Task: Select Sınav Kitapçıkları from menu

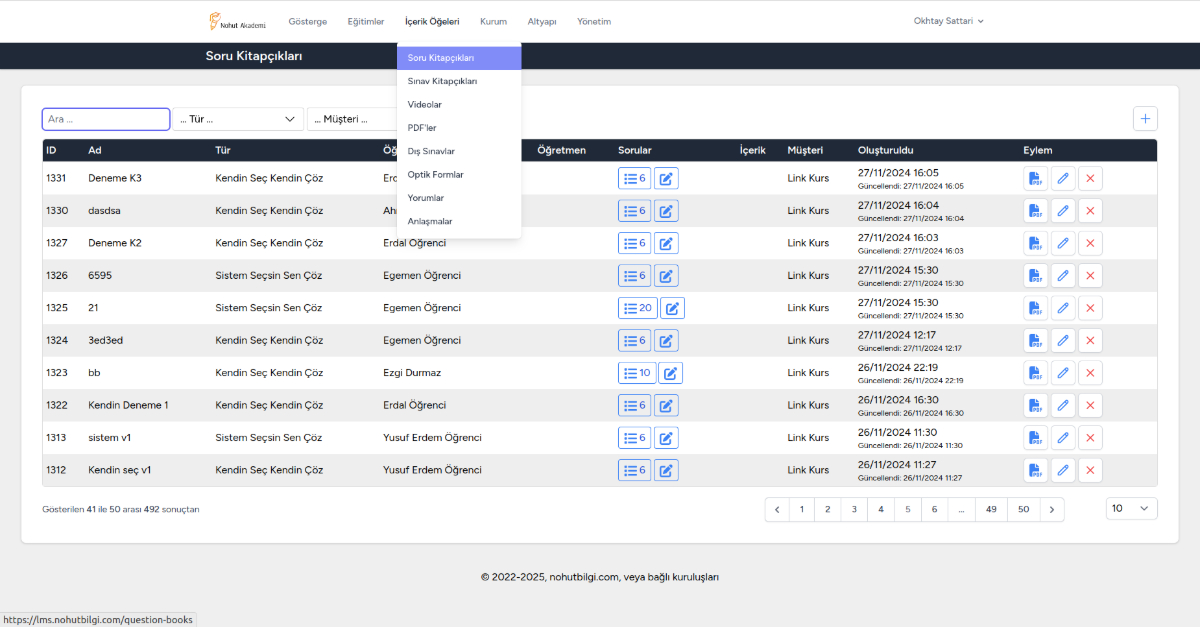Action: pyautogui.click(x=442, y=81)
